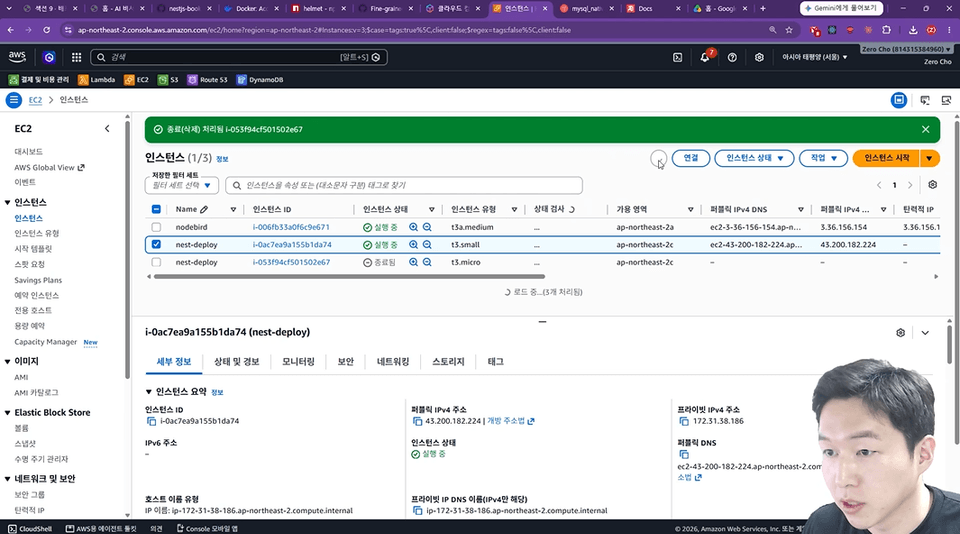Image resolution: width=960 pixels, height=534 pixels.
Task: Switch to the Status and alarms tab
Action: click(x=236, y=362)
